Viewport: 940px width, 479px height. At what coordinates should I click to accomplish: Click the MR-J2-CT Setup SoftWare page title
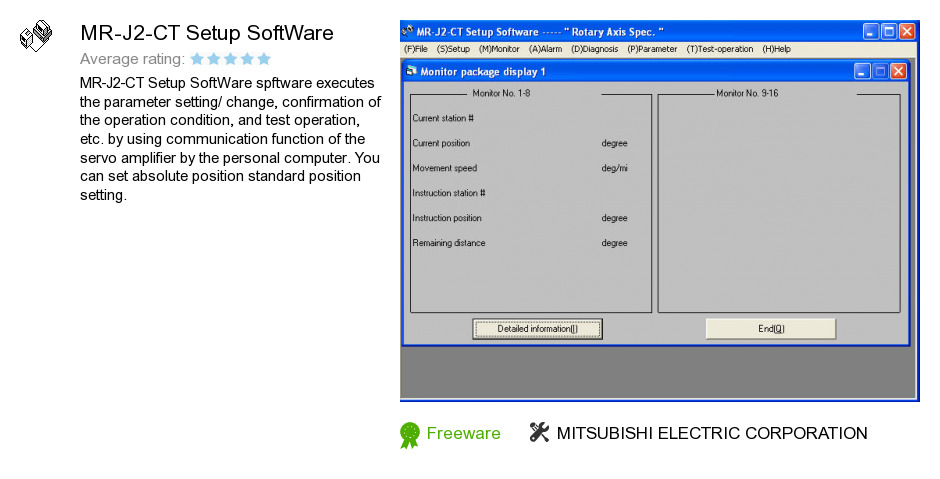click(207, 33)
